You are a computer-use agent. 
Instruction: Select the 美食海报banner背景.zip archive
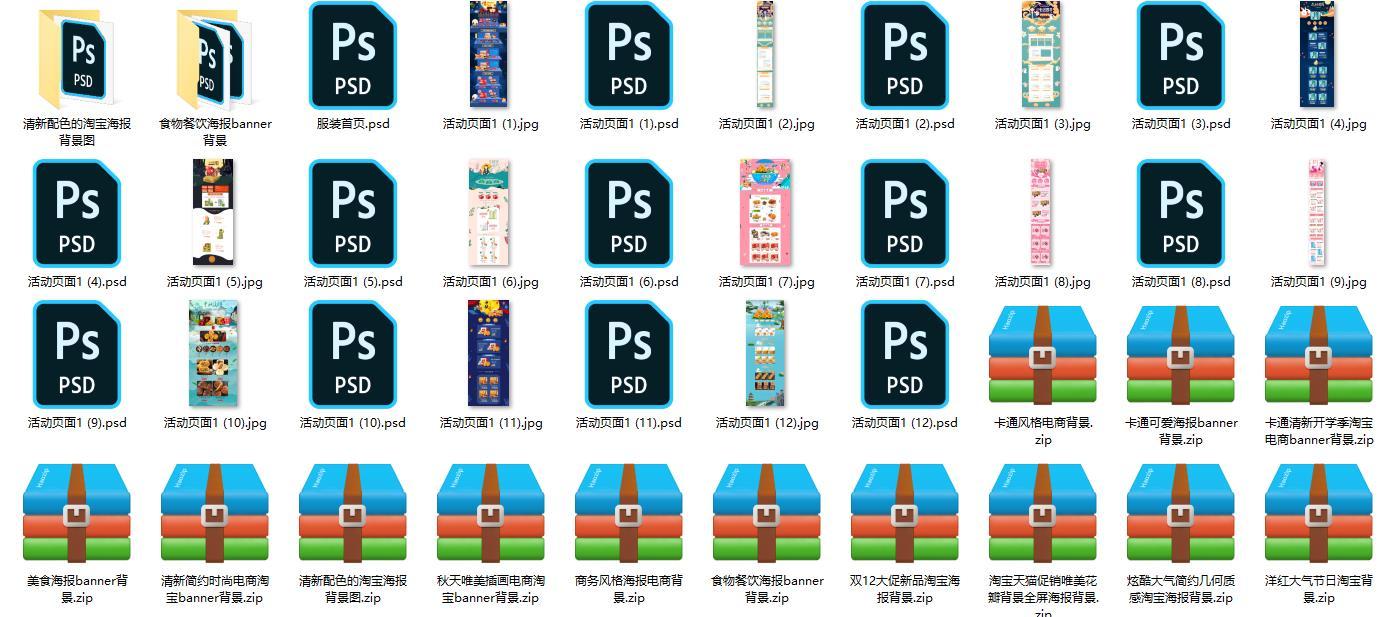pos(77,512)
